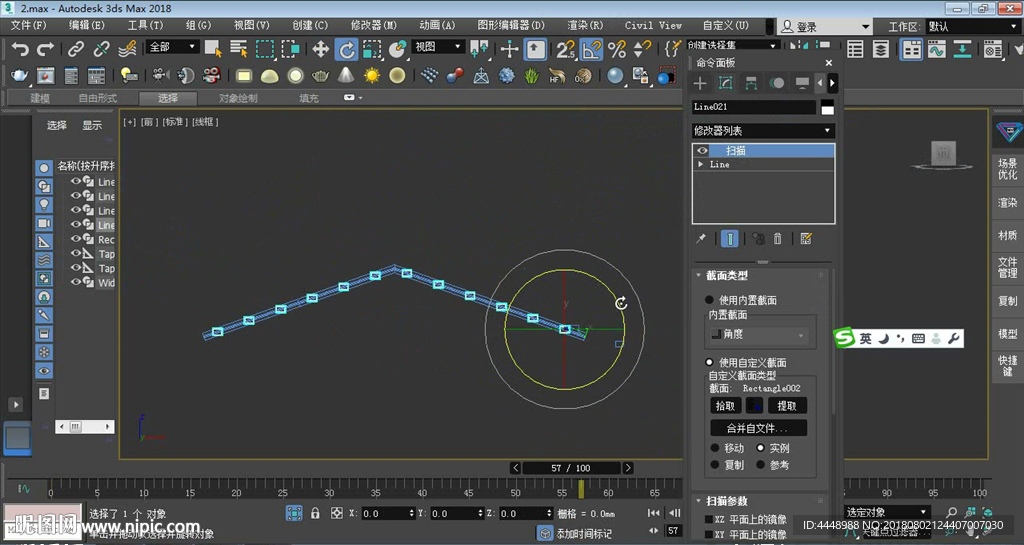Viewport: 1024px width, 545px height.
Task: Click the Bind to Space Warp icon
Action: 127,49
